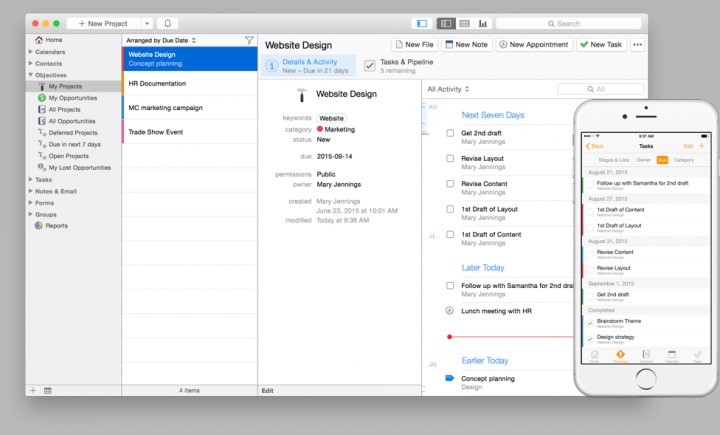Image resolution: width=720 pixels, height=435 pixels.
Task: Open Deferred Projects smart list
Action: 73,133
